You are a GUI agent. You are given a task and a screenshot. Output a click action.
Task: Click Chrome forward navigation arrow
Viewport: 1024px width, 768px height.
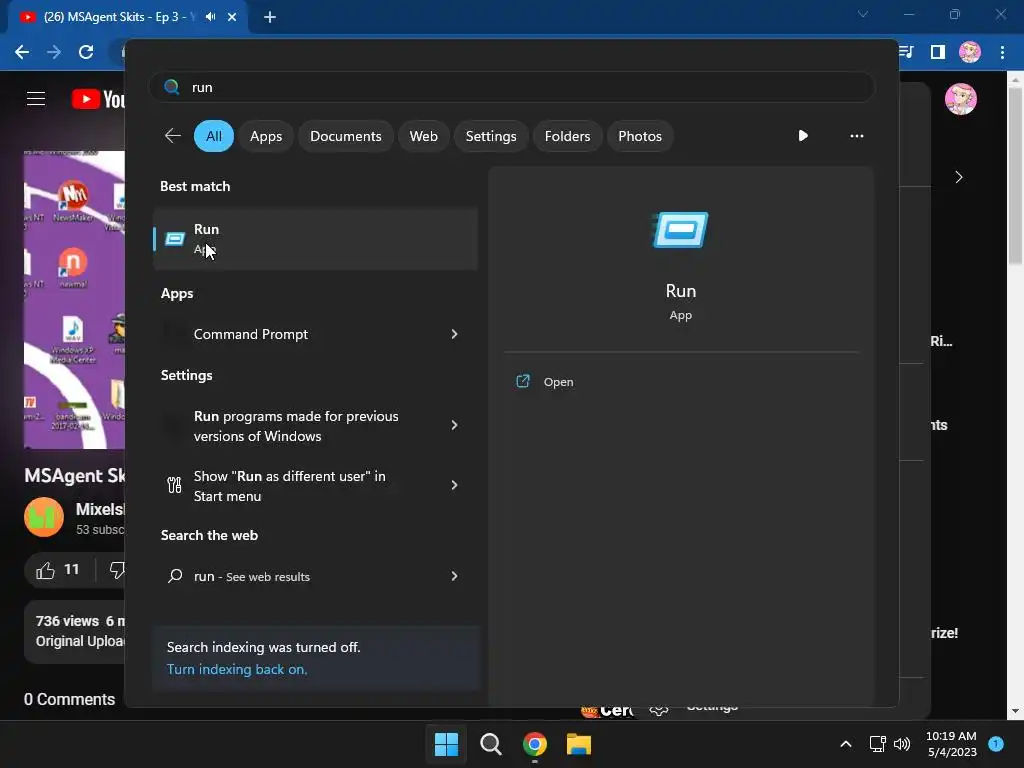coord(54,52)
